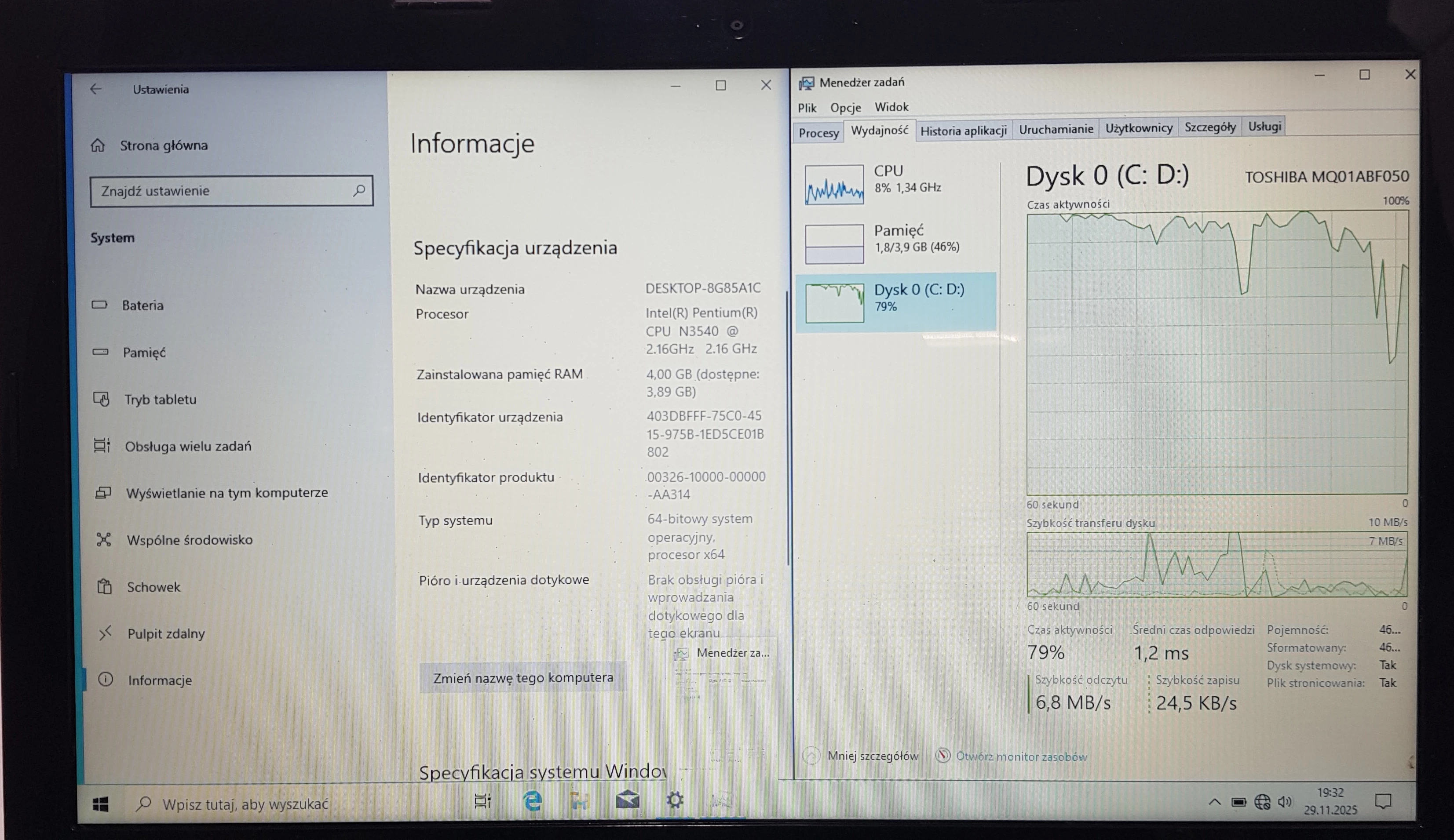Open Otwórz monitor zasobów link

[1021, 756]
